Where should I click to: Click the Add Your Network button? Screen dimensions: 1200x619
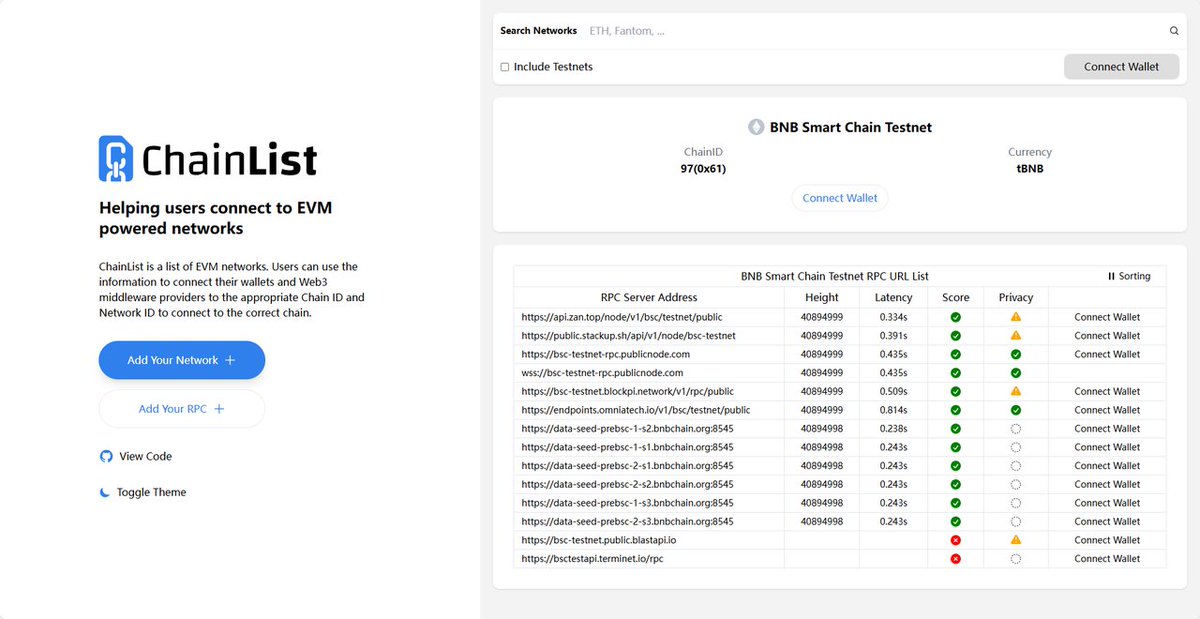(x=182, y=360)
